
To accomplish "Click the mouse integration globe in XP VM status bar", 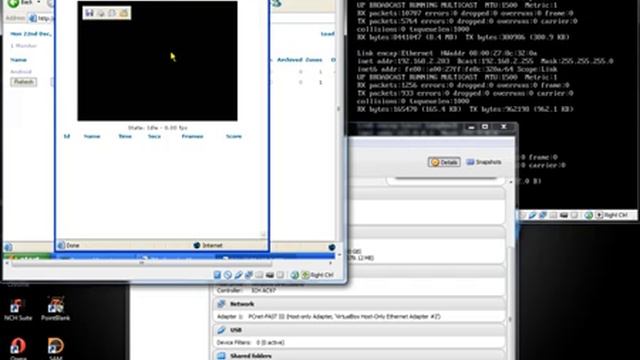I will [294, 275].
